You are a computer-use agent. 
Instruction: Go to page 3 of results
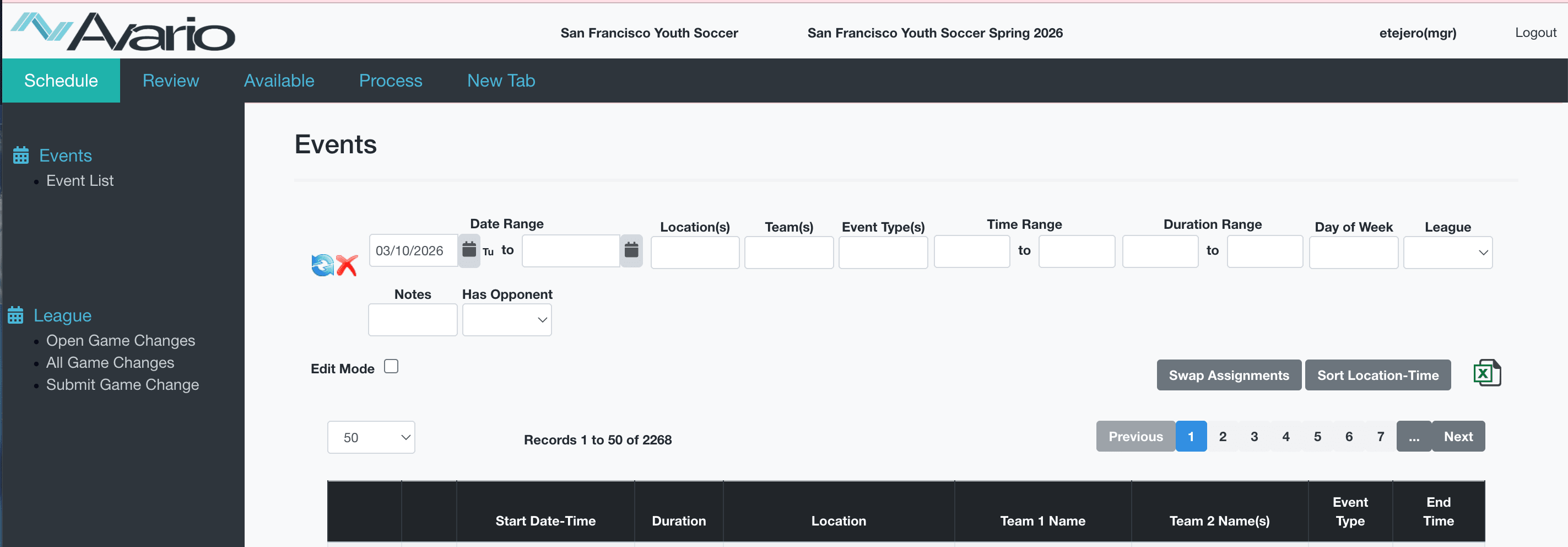click(1254, 437)
